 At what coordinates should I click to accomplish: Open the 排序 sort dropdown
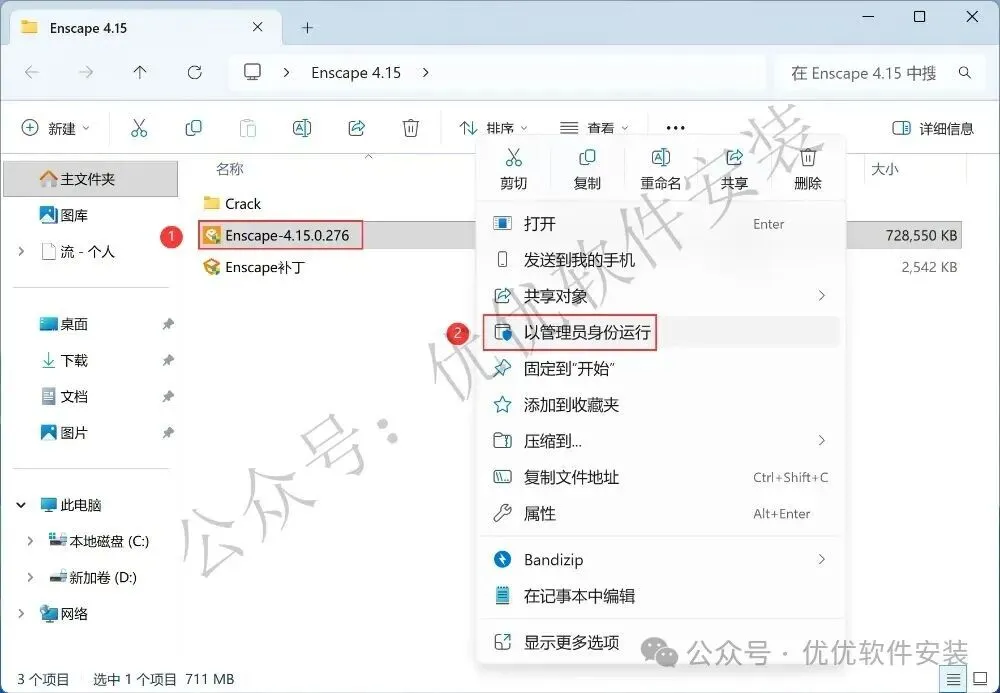(494, 128)
